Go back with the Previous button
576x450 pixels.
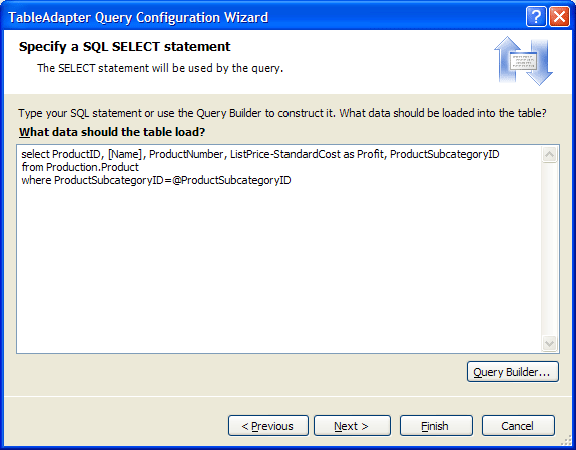(268, 426)
